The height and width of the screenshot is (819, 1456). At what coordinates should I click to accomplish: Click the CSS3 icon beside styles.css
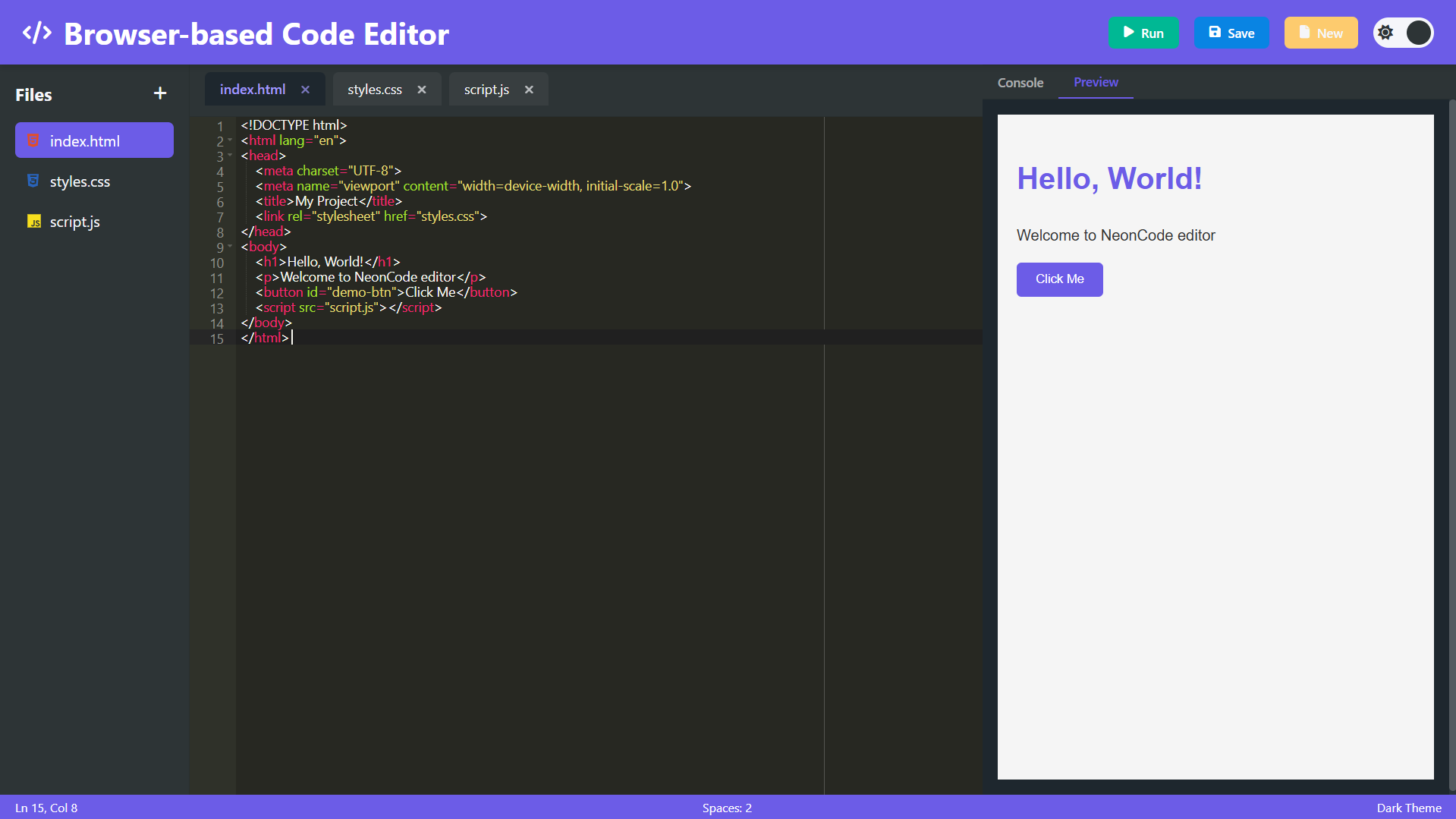[33, 181]
